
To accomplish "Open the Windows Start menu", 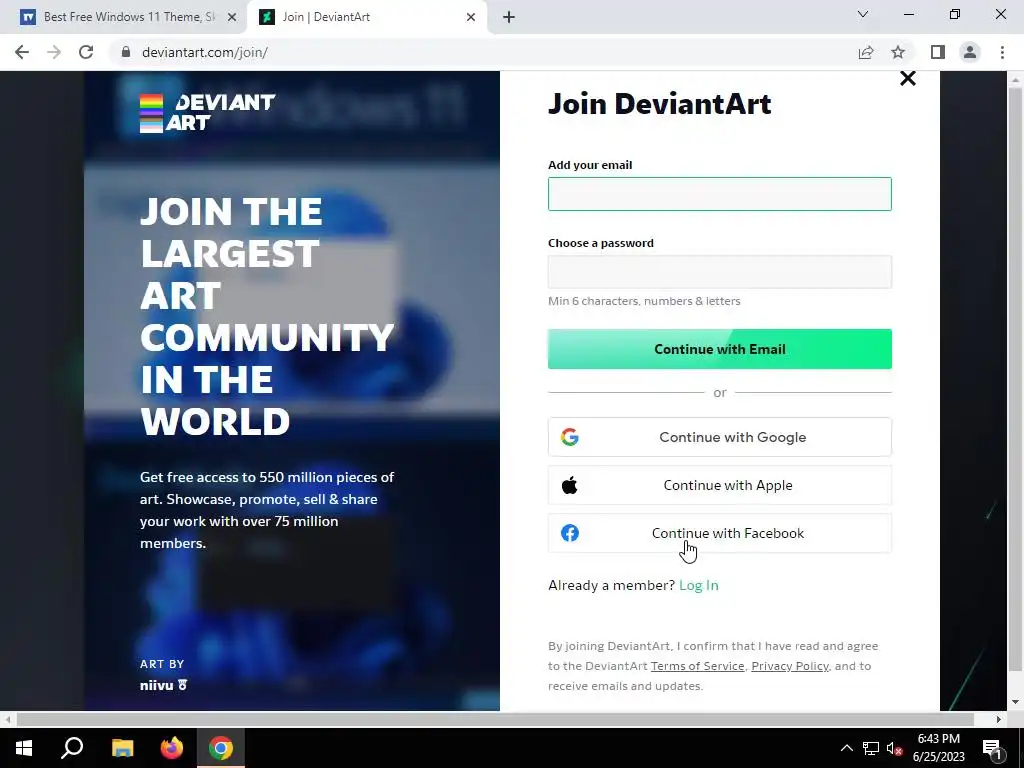I will click(24, 748).
